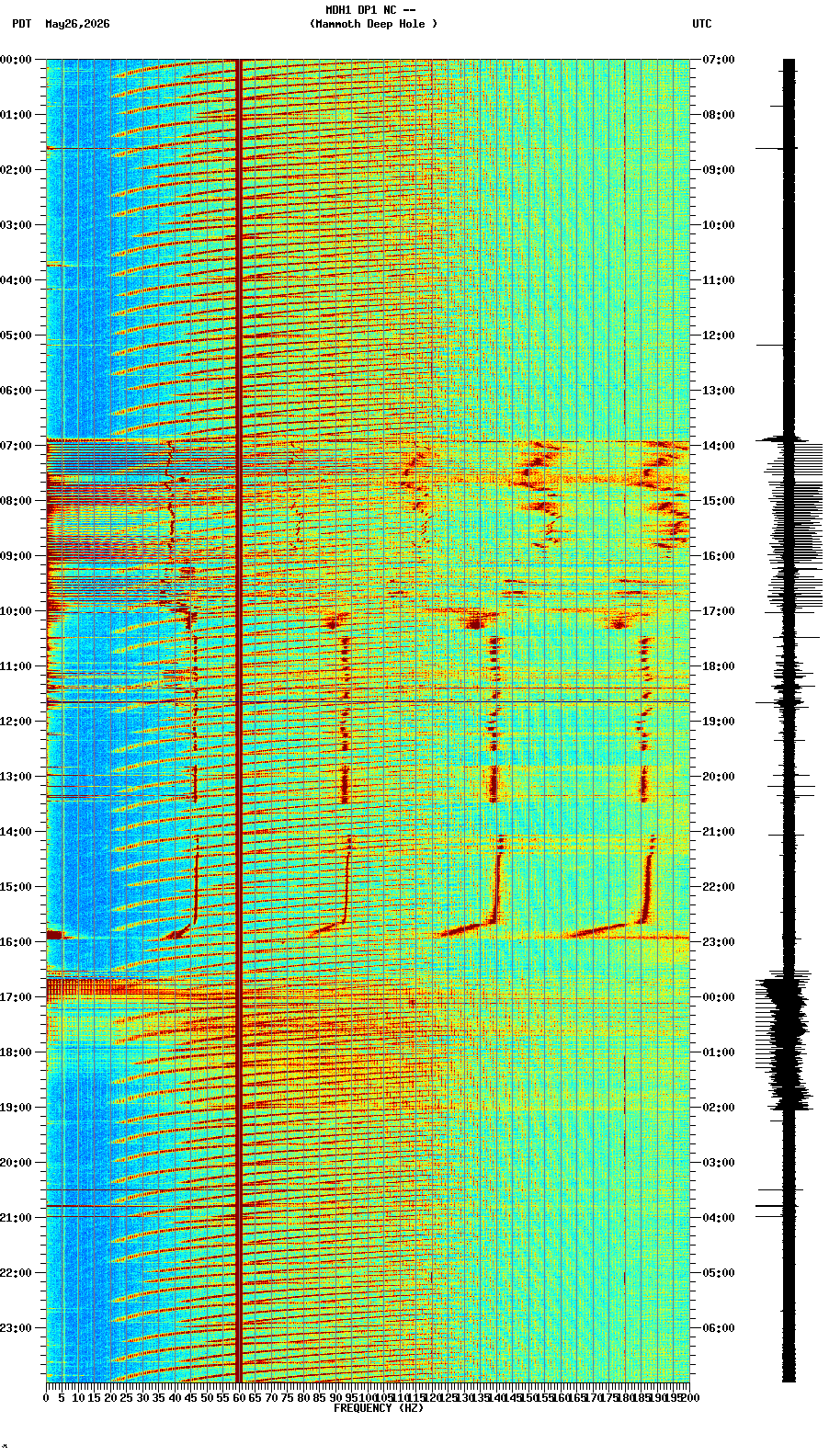Image resolution: width=829 pixels, height=1456 pixels.
Task: Click the 00:00 PDT time tick label
Action: [16, 60]
